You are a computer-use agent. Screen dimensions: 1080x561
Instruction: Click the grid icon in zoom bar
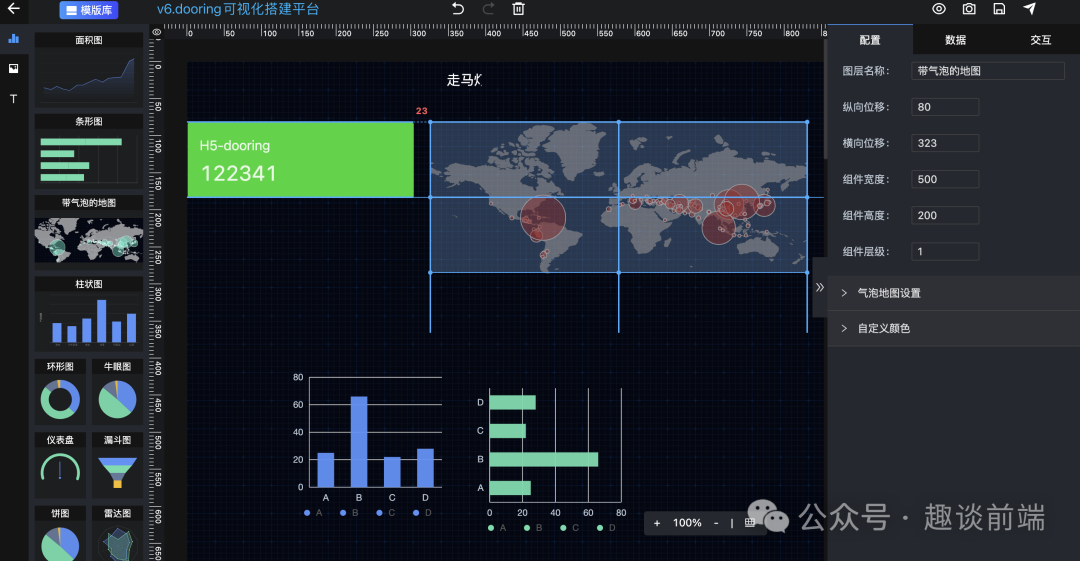pyautogui.click(x=750, y=523)
